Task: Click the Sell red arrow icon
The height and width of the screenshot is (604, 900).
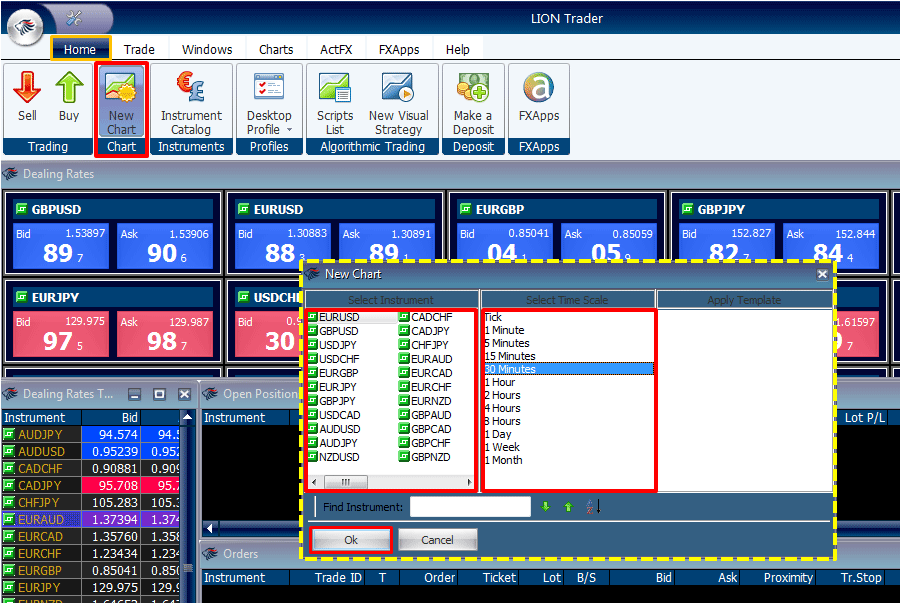Action: coord(26,87)
